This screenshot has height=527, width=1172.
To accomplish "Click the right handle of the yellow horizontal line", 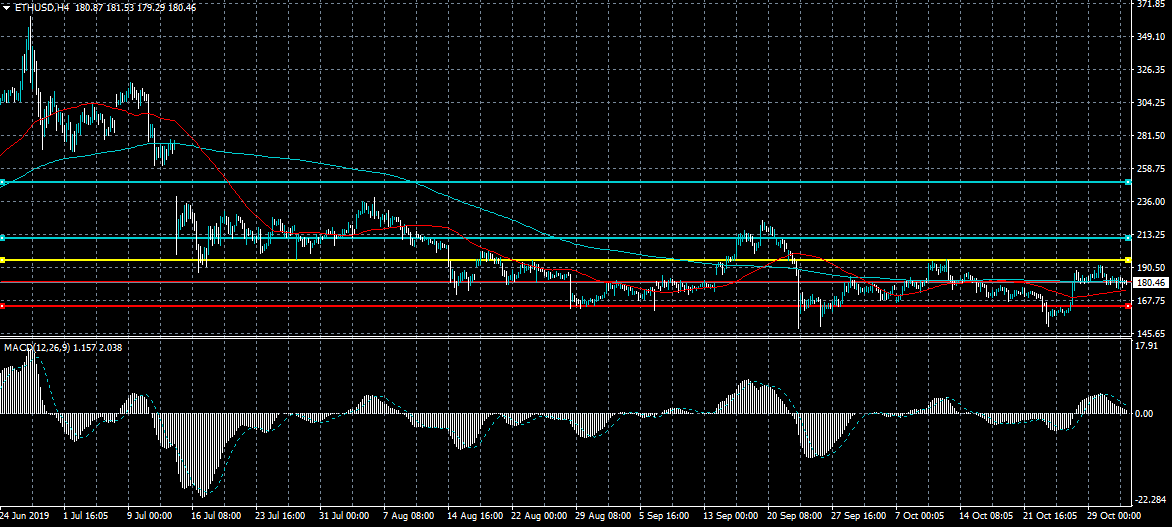I will (x=1127, y=260).
